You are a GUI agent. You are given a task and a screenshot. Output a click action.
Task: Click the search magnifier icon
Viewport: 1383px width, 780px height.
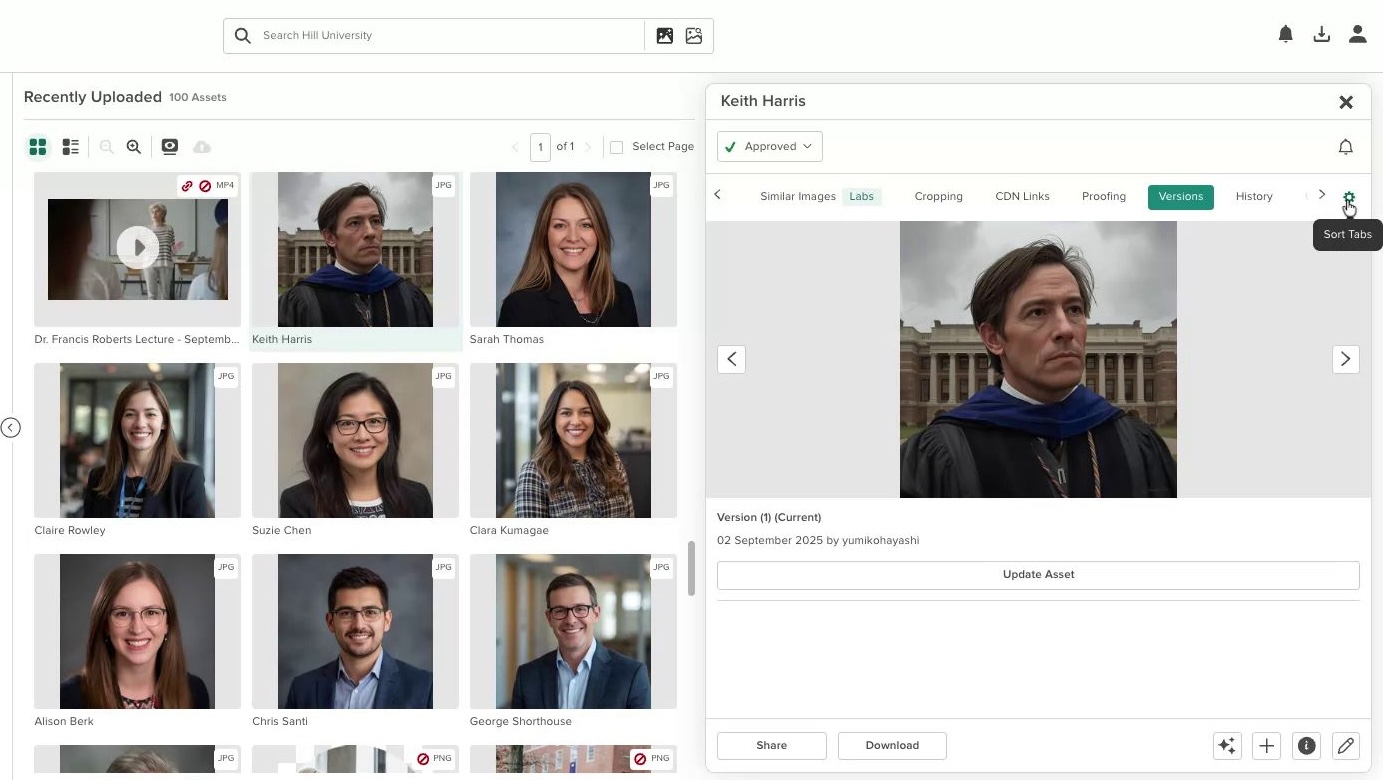pyautogui.click(x=243, y=36)
